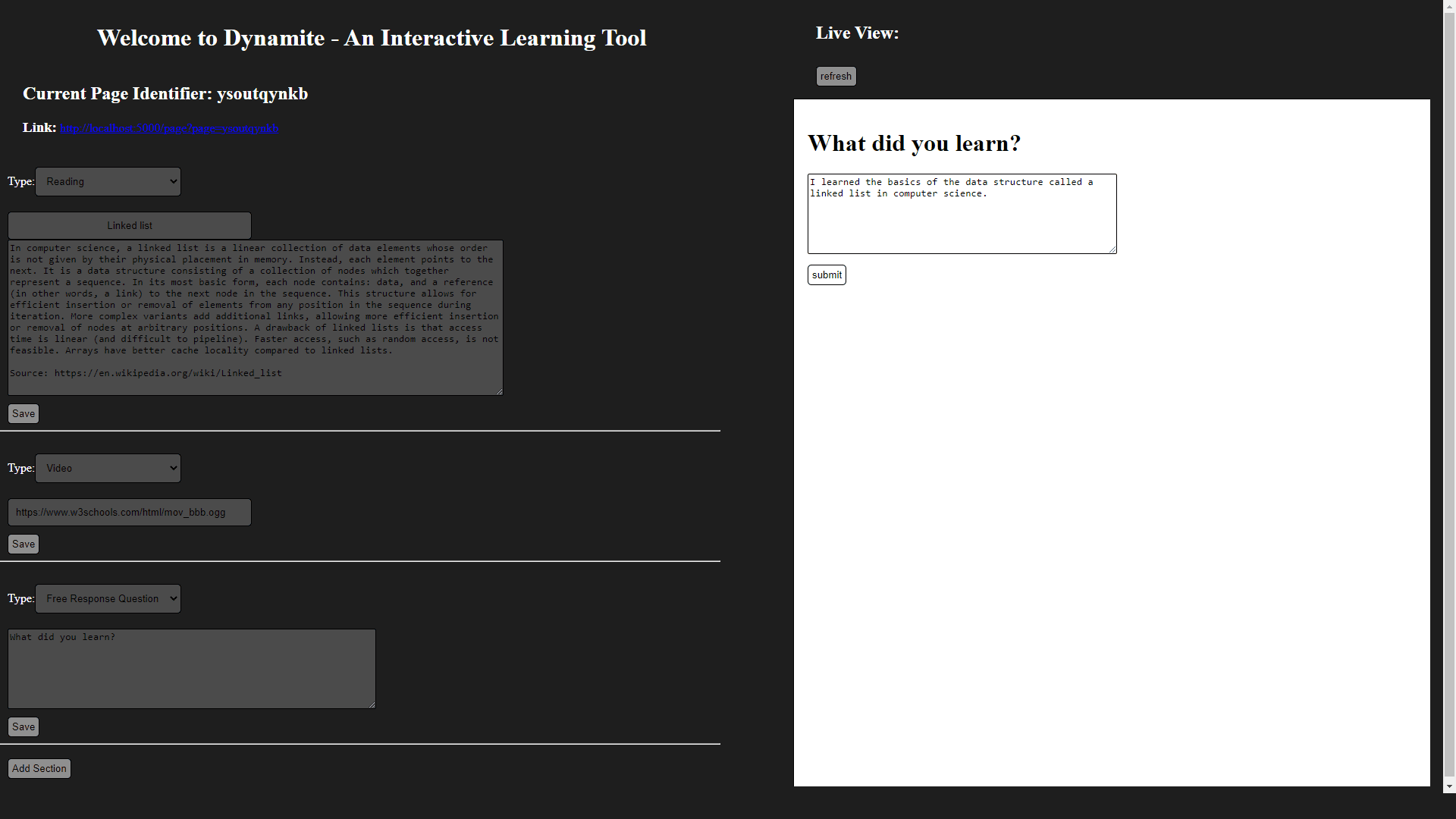Click the 'Current Page Identifier: ysoutqynkb' heading
Viewport: 1456px width, 819px height.
[165, 94]
